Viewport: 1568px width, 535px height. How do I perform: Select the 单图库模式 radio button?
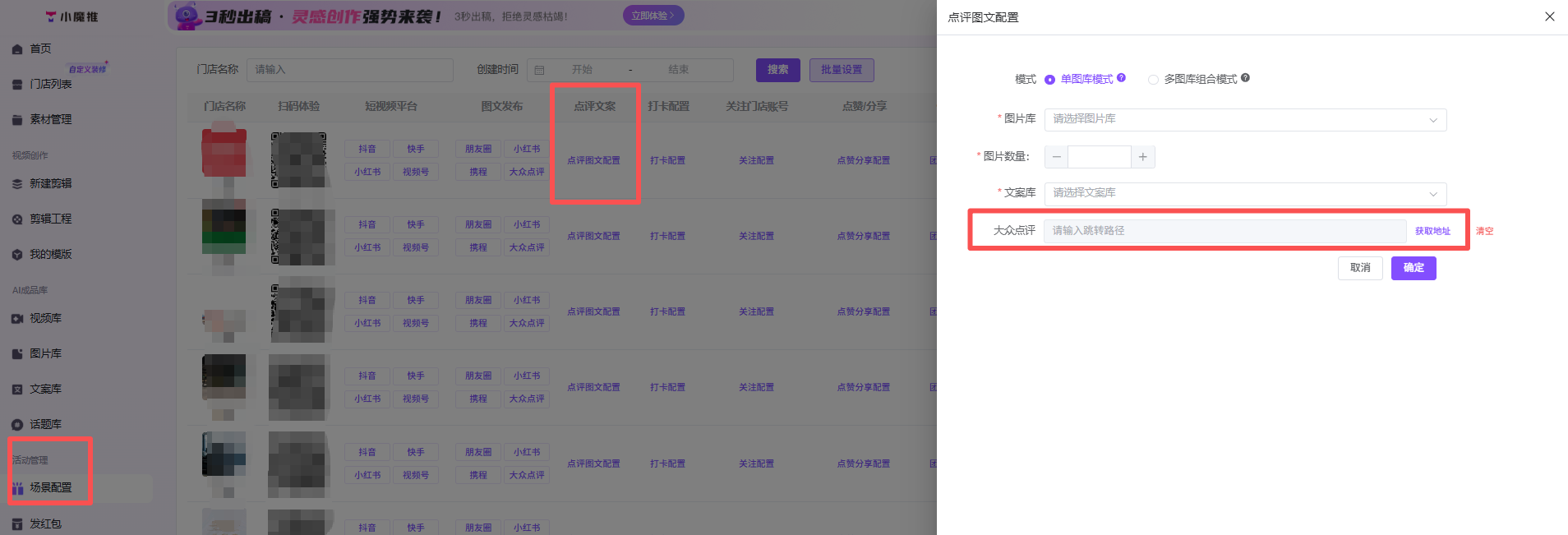pyautogui.click(x=1049, y=80)
